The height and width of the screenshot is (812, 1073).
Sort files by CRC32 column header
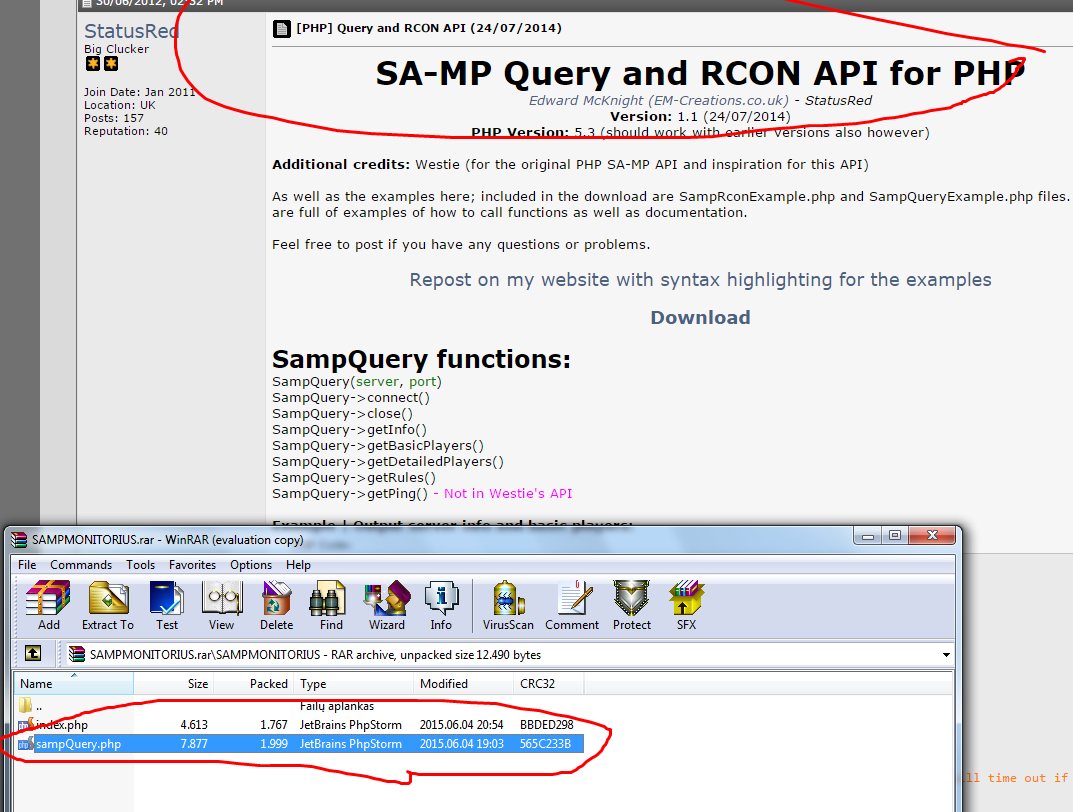click(x=549, y=683)
